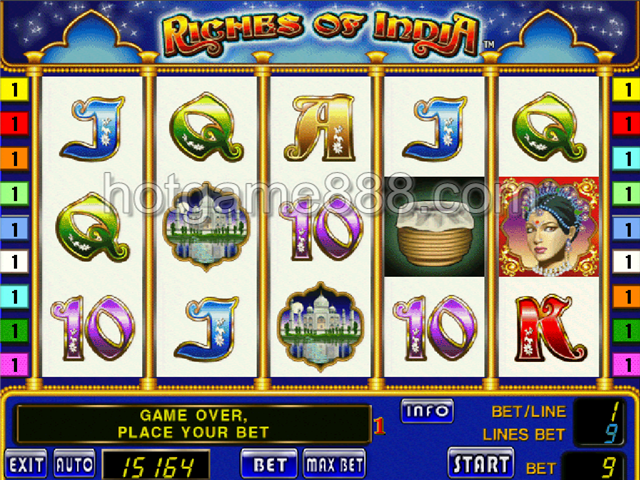Image resolution: width=640 pixels, height=480 pixels.
Task: Click the START spin button
Action: click(x=481, y=464)
